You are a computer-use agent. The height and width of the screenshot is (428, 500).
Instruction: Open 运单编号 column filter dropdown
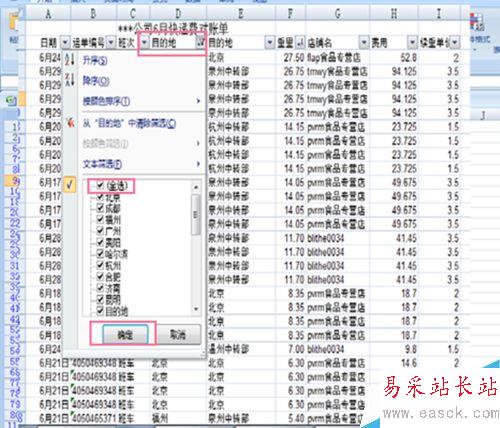[x=111, y=43]
